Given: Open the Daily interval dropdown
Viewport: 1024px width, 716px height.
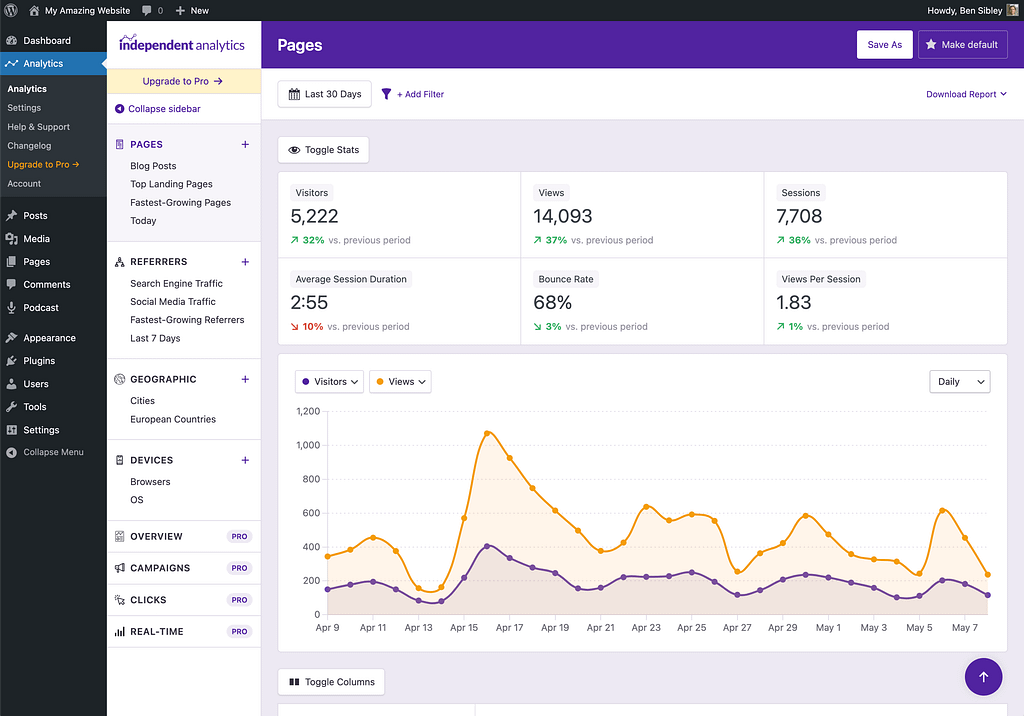Looking at the screenshot, I should pos(959,382).
